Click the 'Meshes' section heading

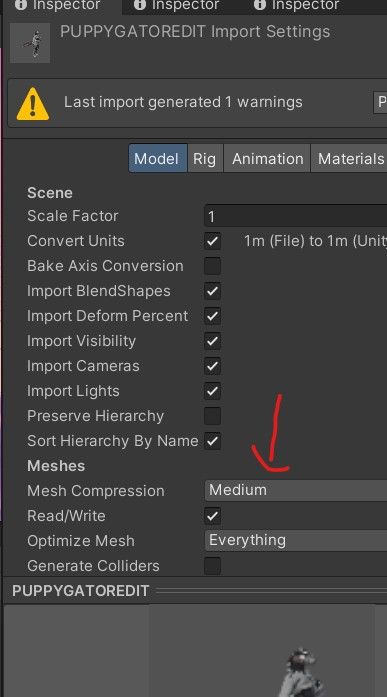tap(56, 466)
